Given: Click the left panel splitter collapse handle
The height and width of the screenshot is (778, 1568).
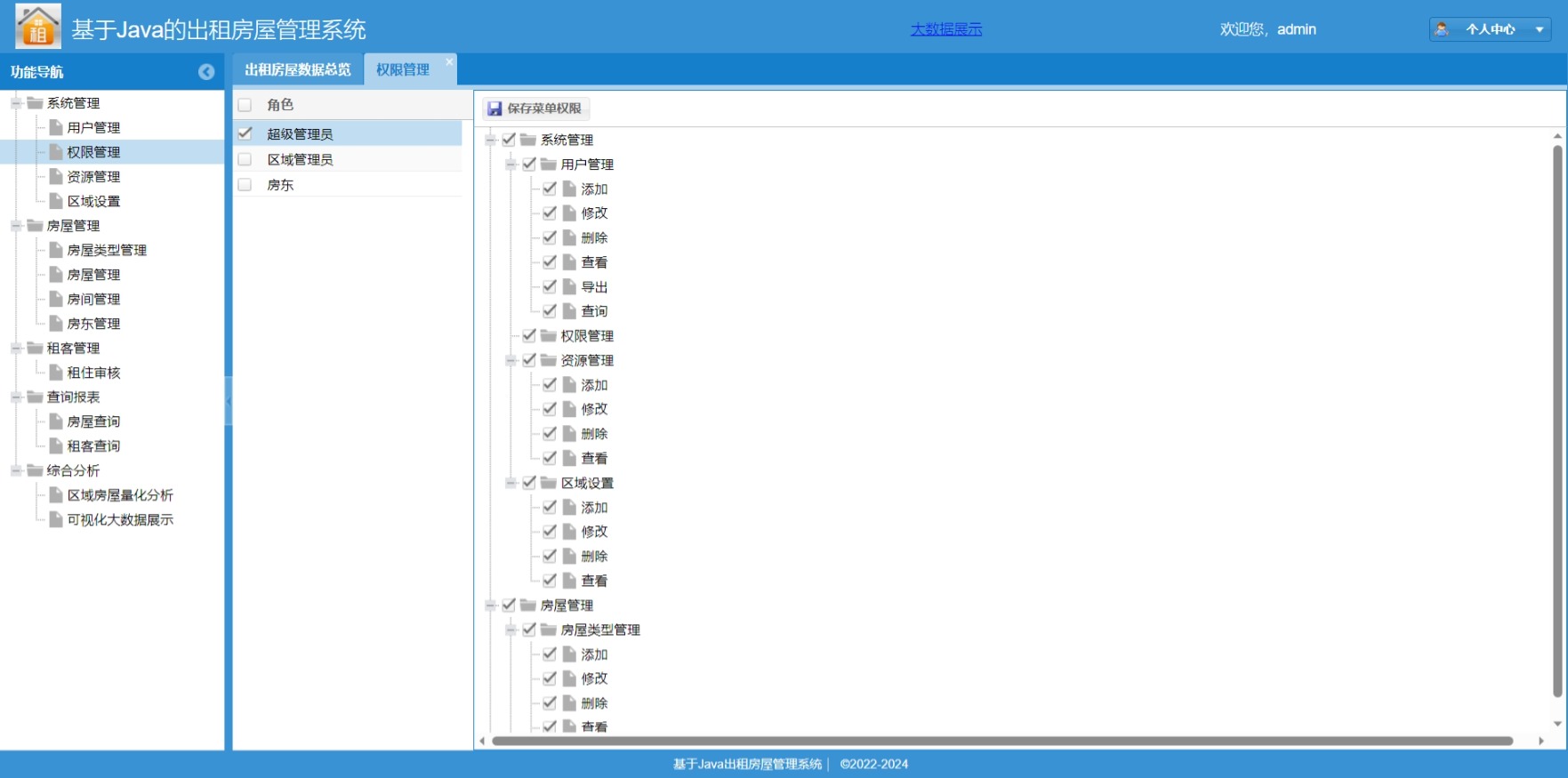Looking at the screenshot, I should (229, 401).
